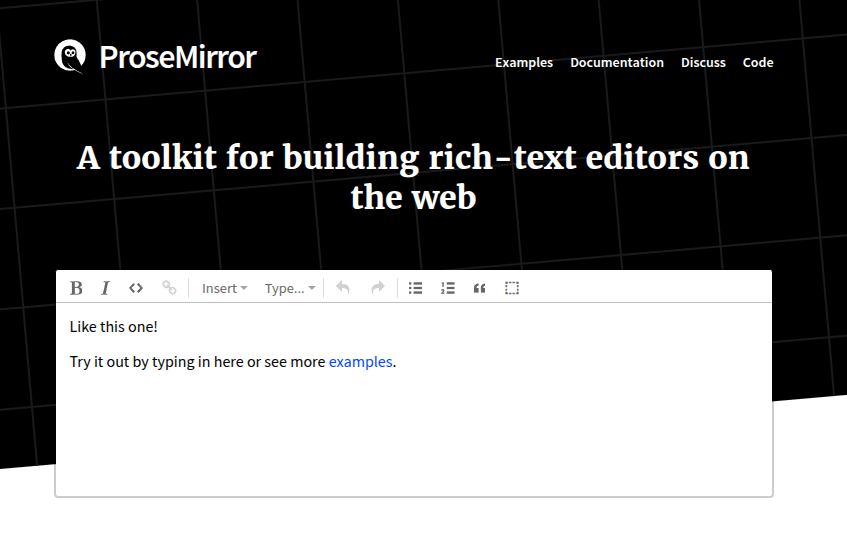Click the redo arrow icon
Viewport: 847px width, 557px height.
[378, 287]
